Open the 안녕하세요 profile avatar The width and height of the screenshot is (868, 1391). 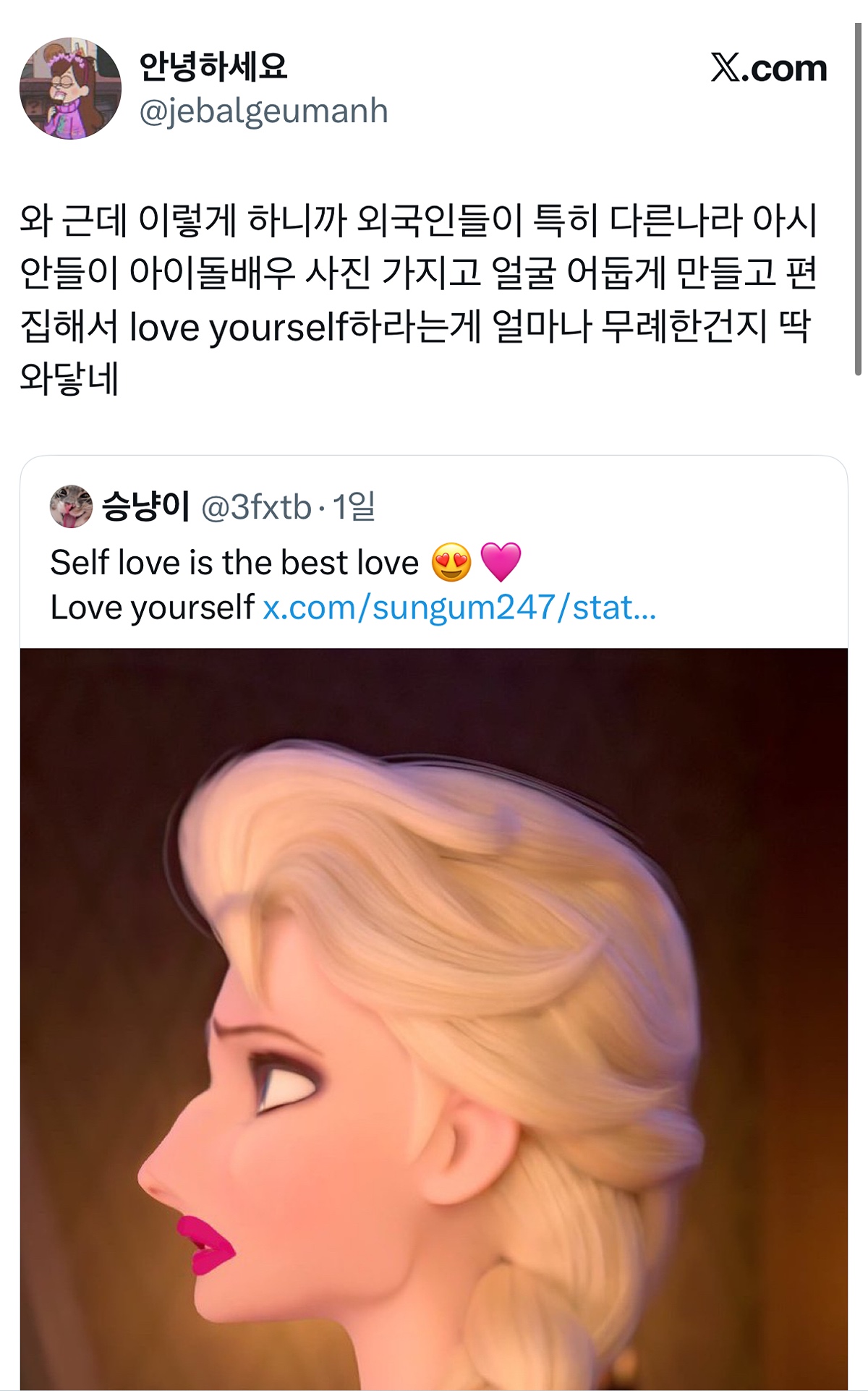(70, 88)
